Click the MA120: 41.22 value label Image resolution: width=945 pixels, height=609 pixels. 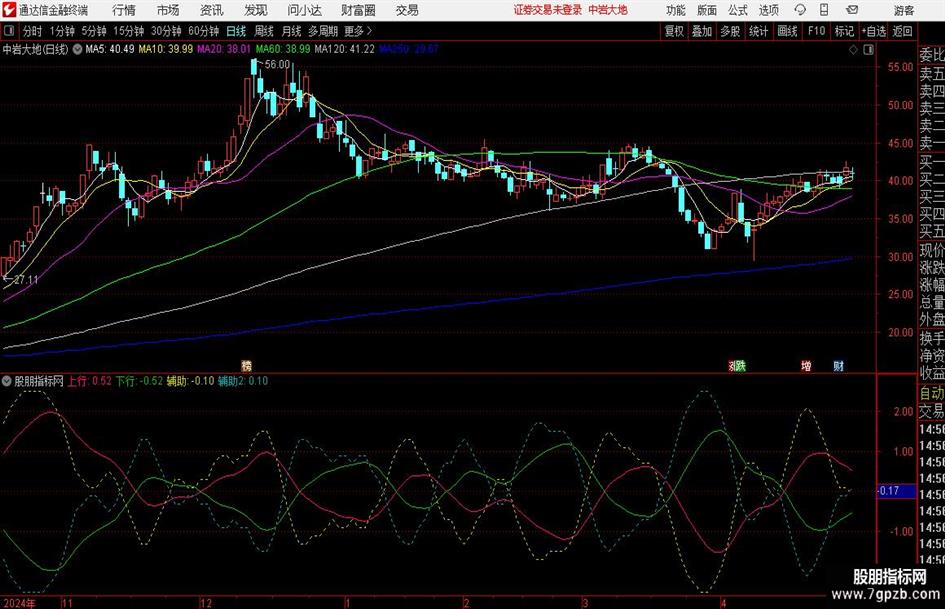(345, 49)
